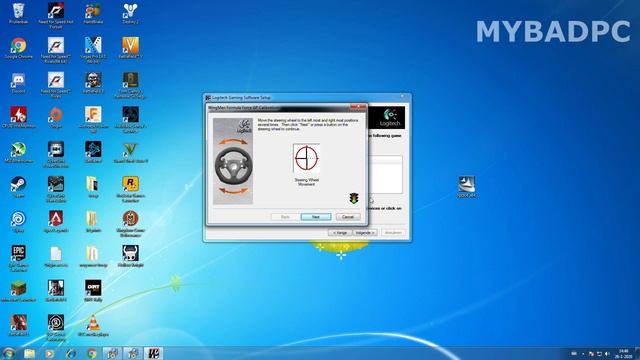
Task: Open Windows Media Player from taskbar
Action: [50, 353]
